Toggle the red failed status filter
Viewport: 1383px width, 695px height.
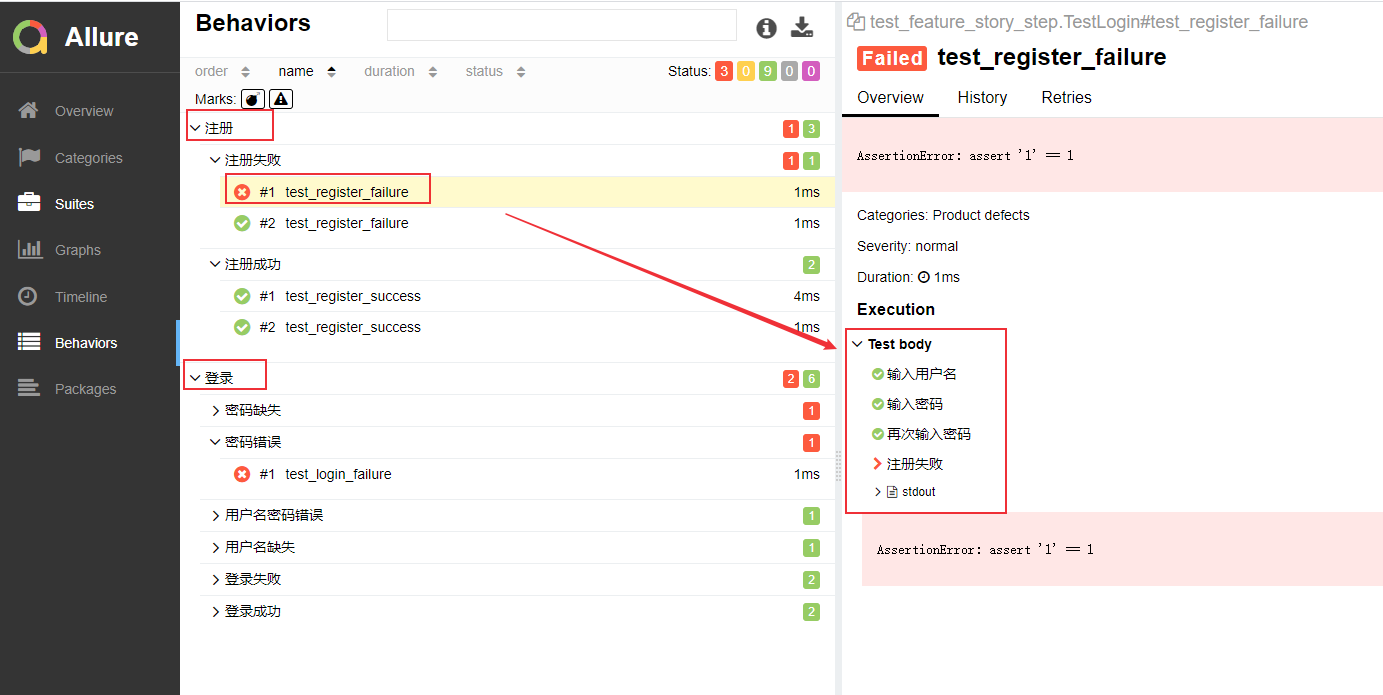pos(723,71)
